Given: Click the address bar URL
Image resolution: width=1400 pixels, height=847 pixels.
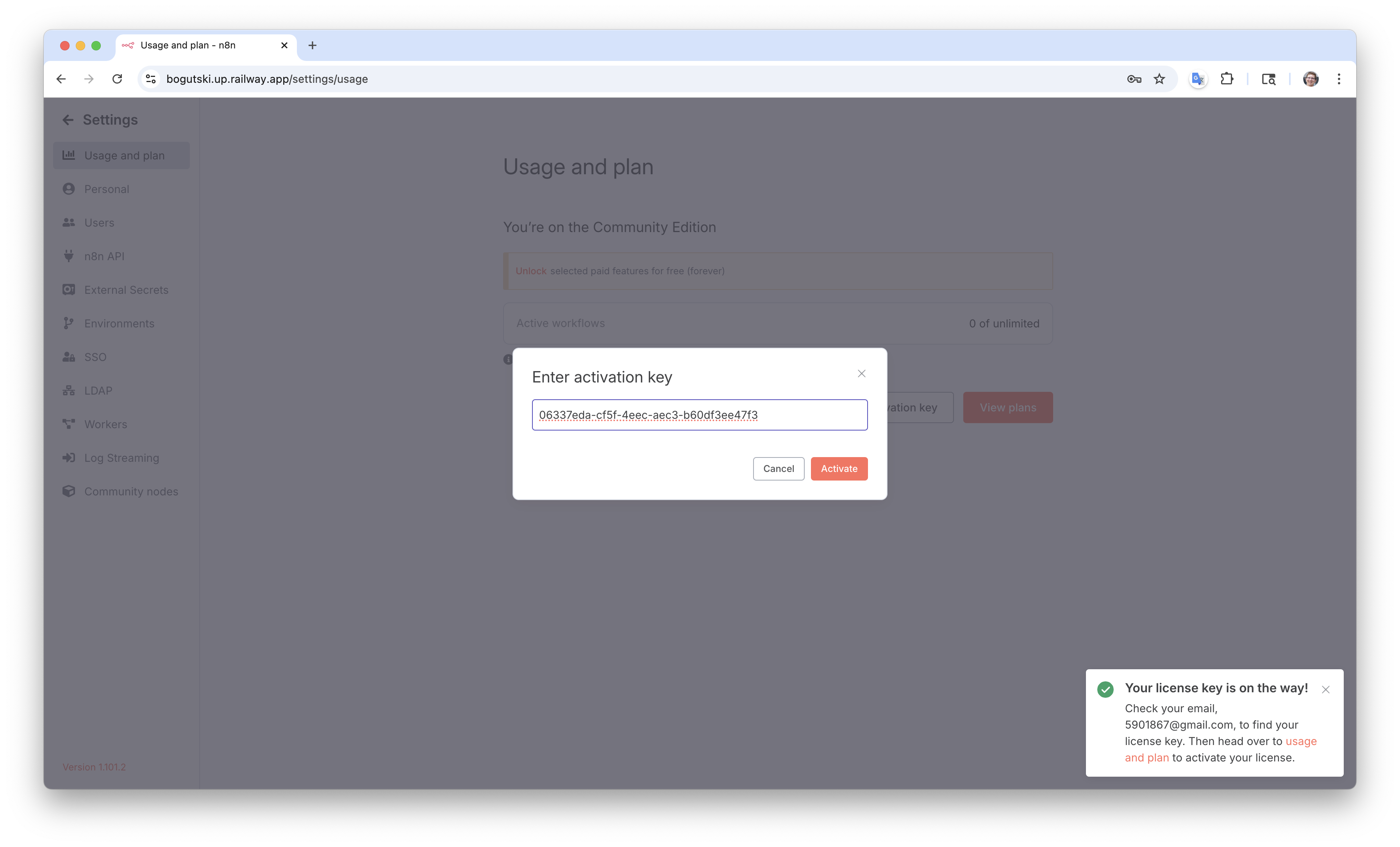Looking at the screenshot, I should click(x=267, y=79).
